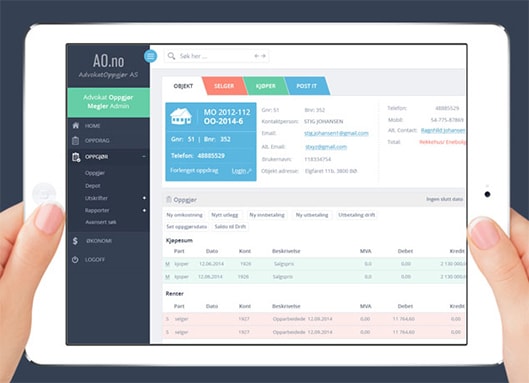Click the Oppdrag clipboard icon

point(76,140)
